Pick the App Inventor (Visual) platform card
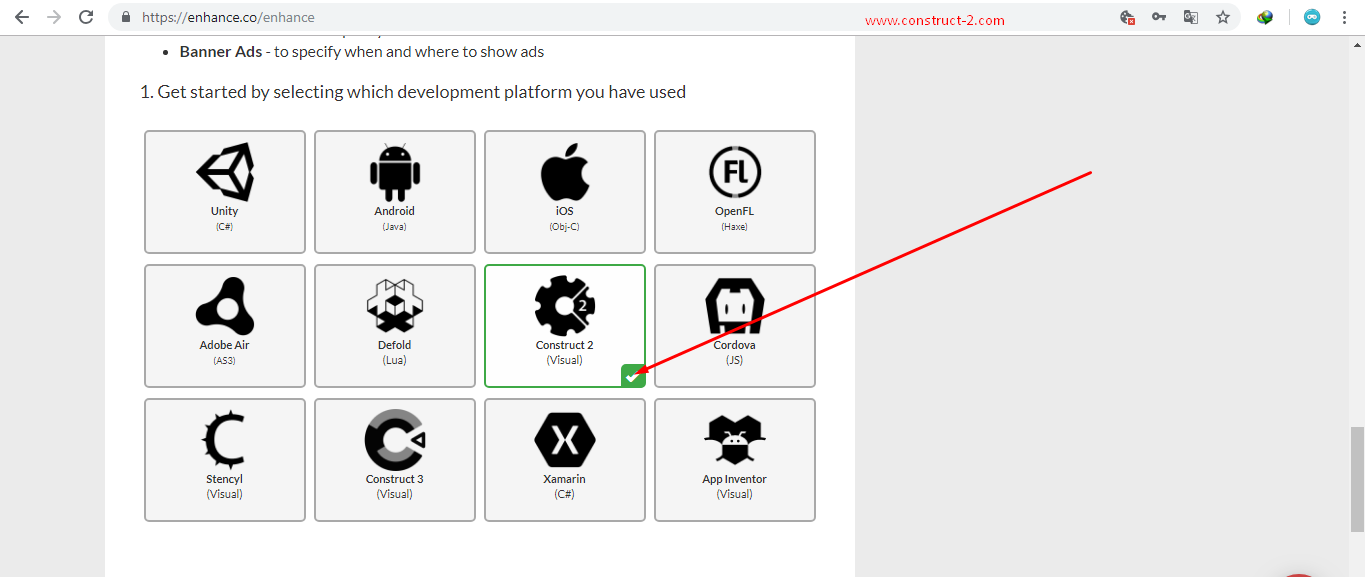 [x=735, y=460]
